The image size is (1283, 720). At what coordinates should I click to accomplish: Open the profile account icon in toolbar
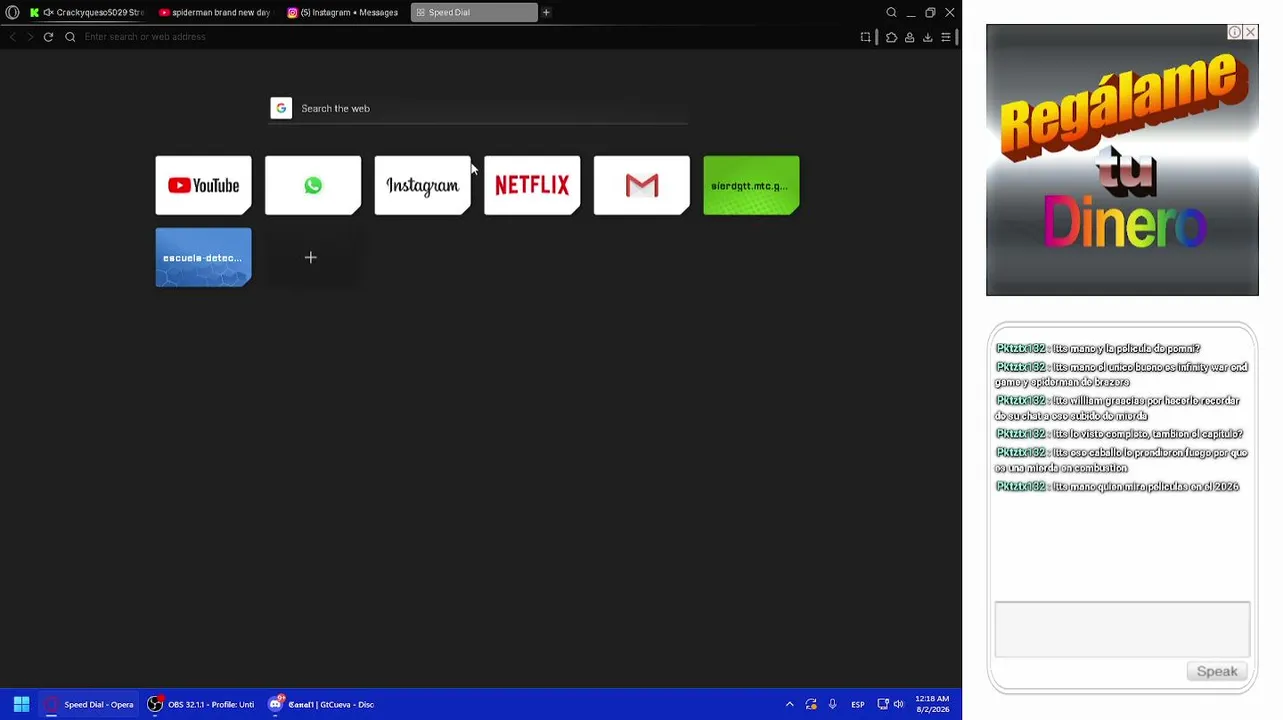click(x=909, y=37)
